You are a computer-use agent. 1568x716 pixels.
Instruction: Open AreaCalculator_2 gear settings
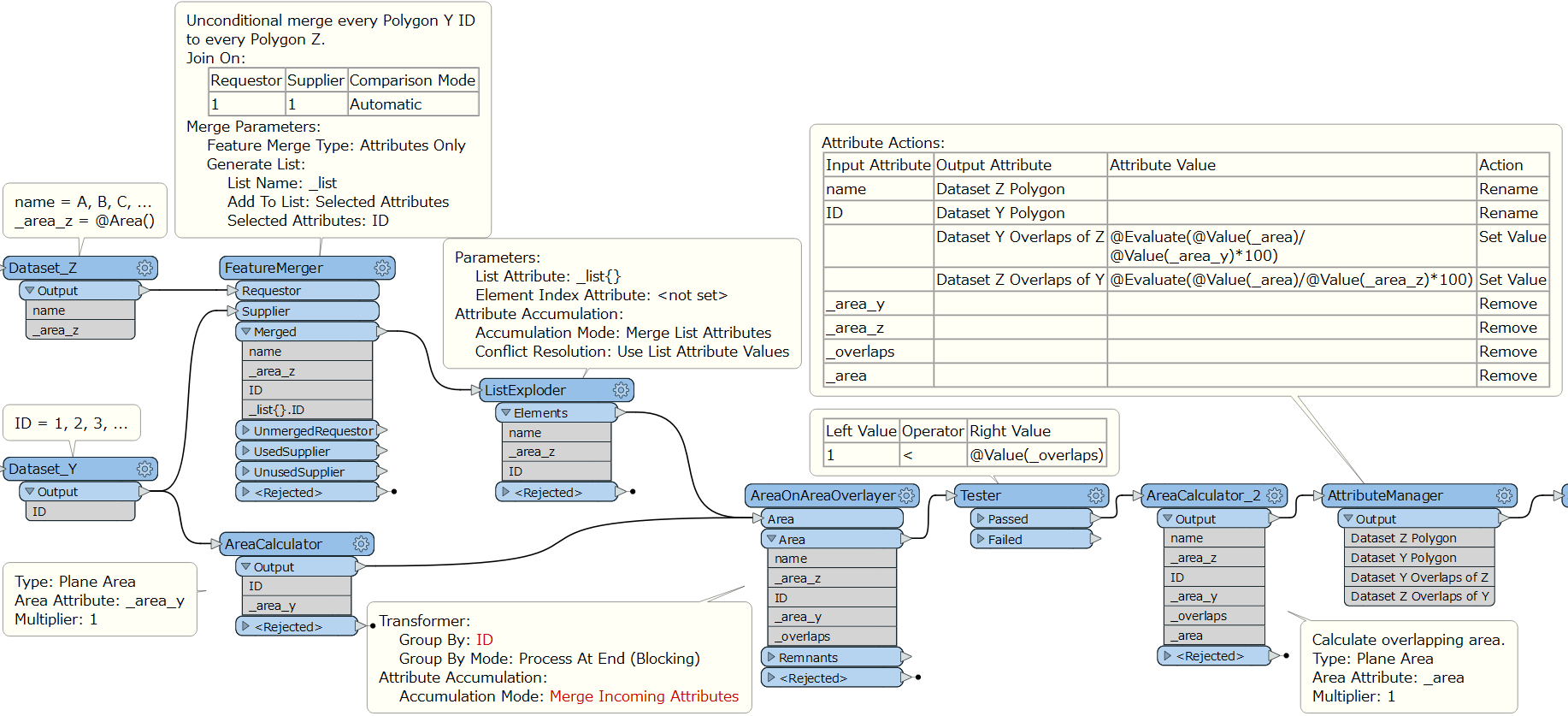[x=1275, y=495]
